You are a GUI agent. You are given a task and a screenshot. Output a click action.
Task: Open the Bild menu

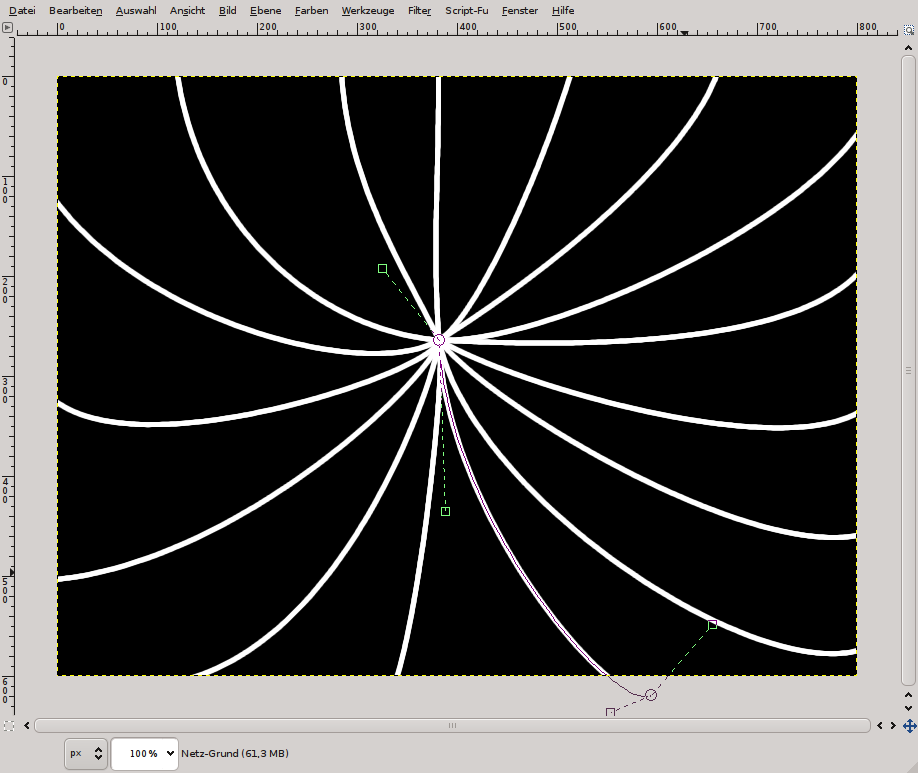pyautogui.click(x=227, y=11)
